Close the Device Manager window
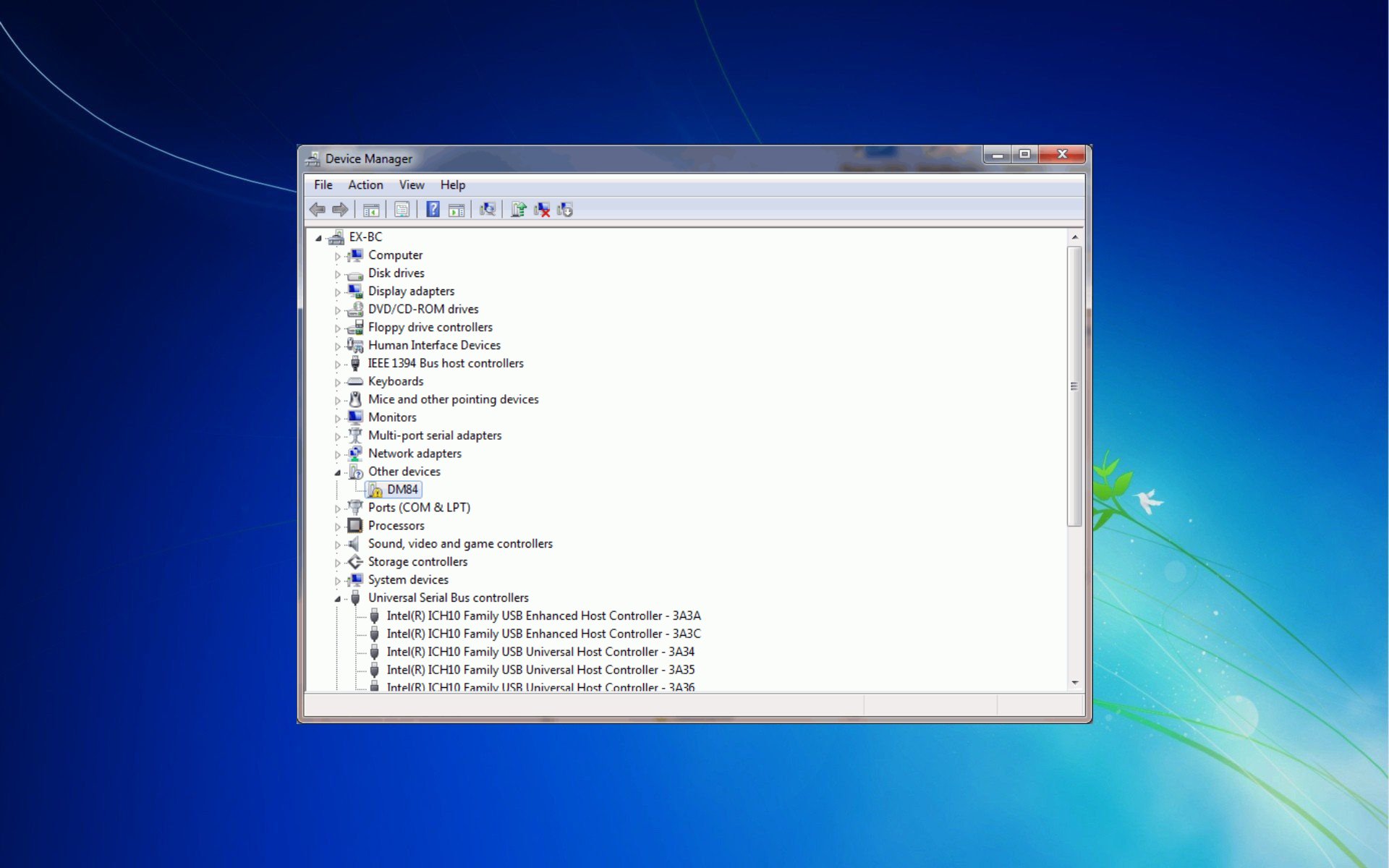This screenshot has width=1389, height=868. (1062, 155)
